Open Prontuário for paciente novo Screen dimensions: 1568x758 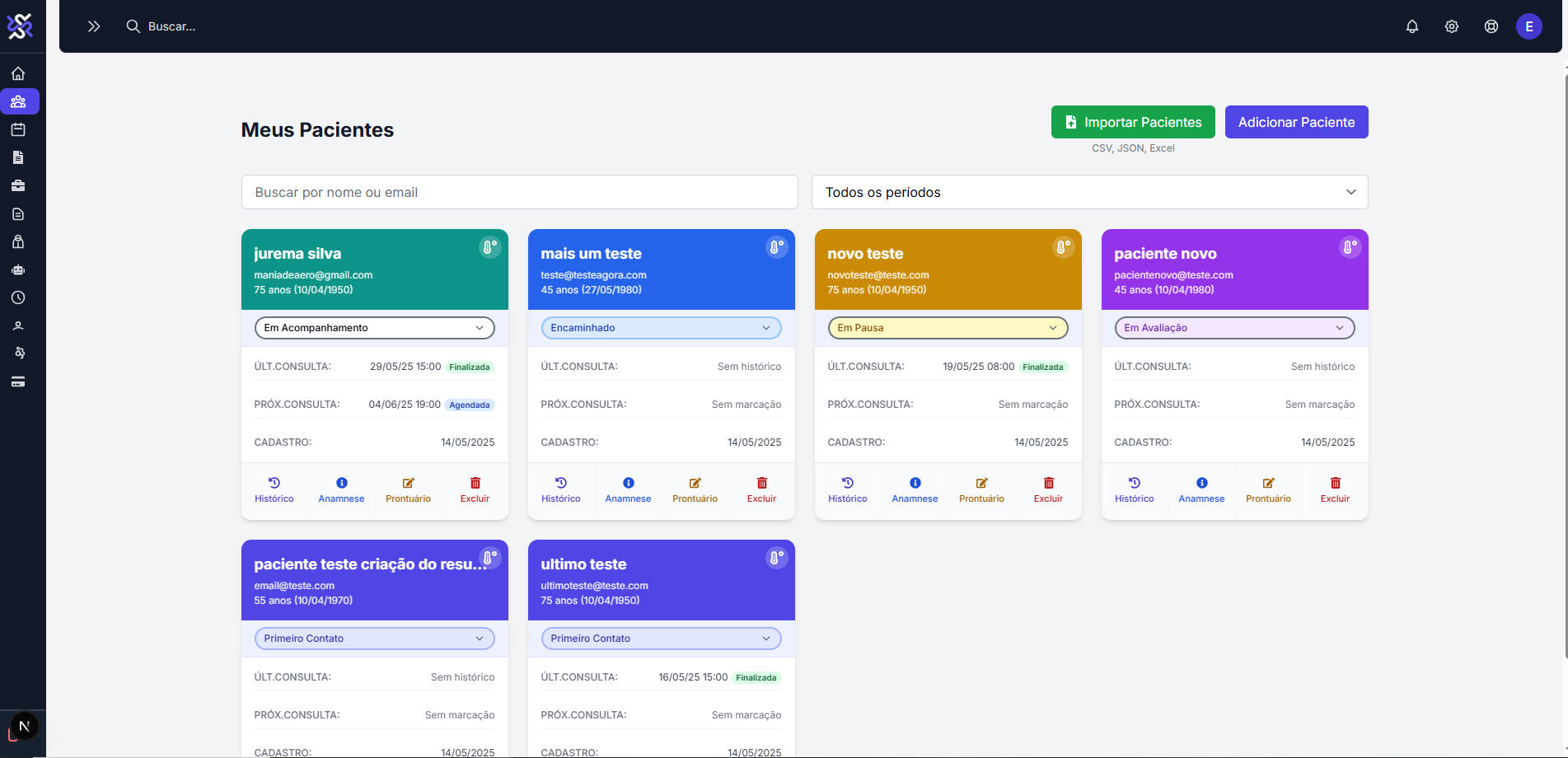1268,490
